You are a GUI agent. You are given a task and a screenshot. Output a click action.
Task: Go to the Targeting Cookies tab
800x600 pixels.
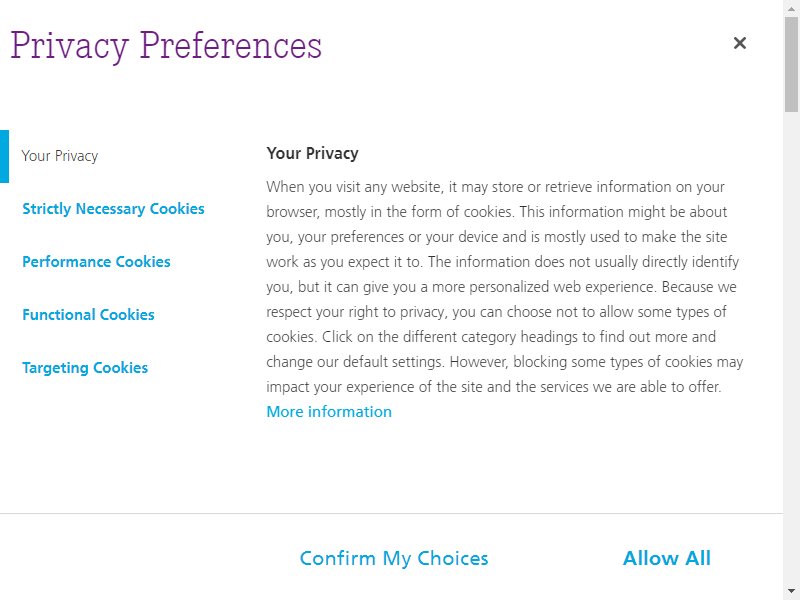[x=85, y=368]
